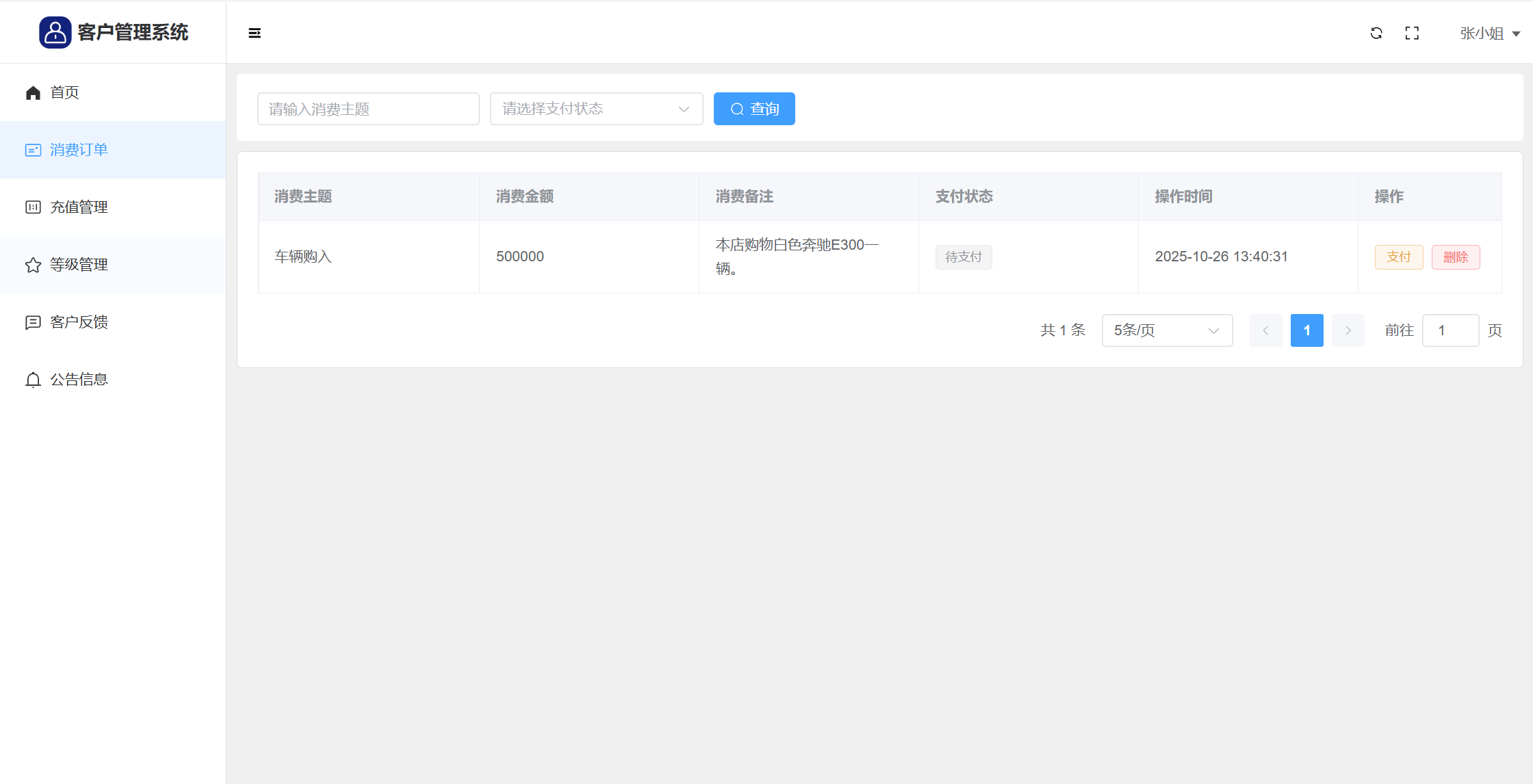The image size is (1533, 784).
Task: Collapse sidebar with hamburger icon
Action: click(255, 33)
